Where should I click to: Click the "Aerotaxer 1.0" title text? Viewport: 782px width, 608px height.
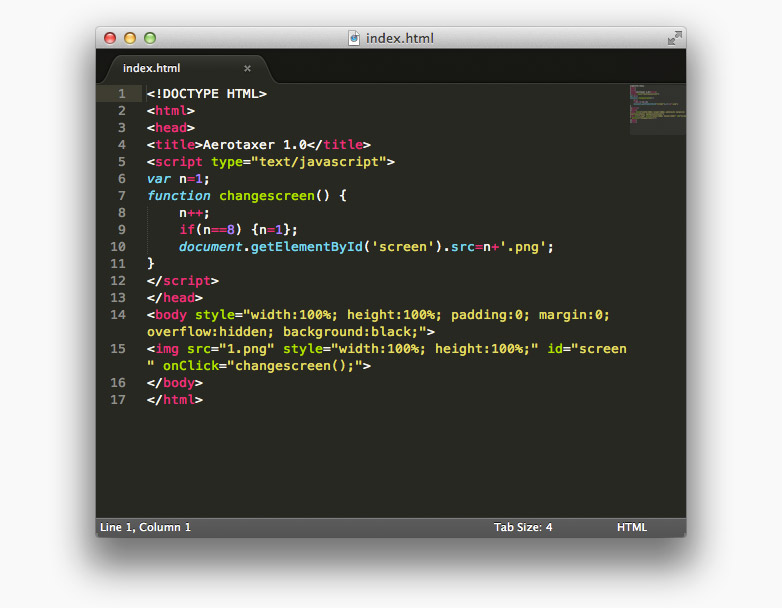(254, 145)
